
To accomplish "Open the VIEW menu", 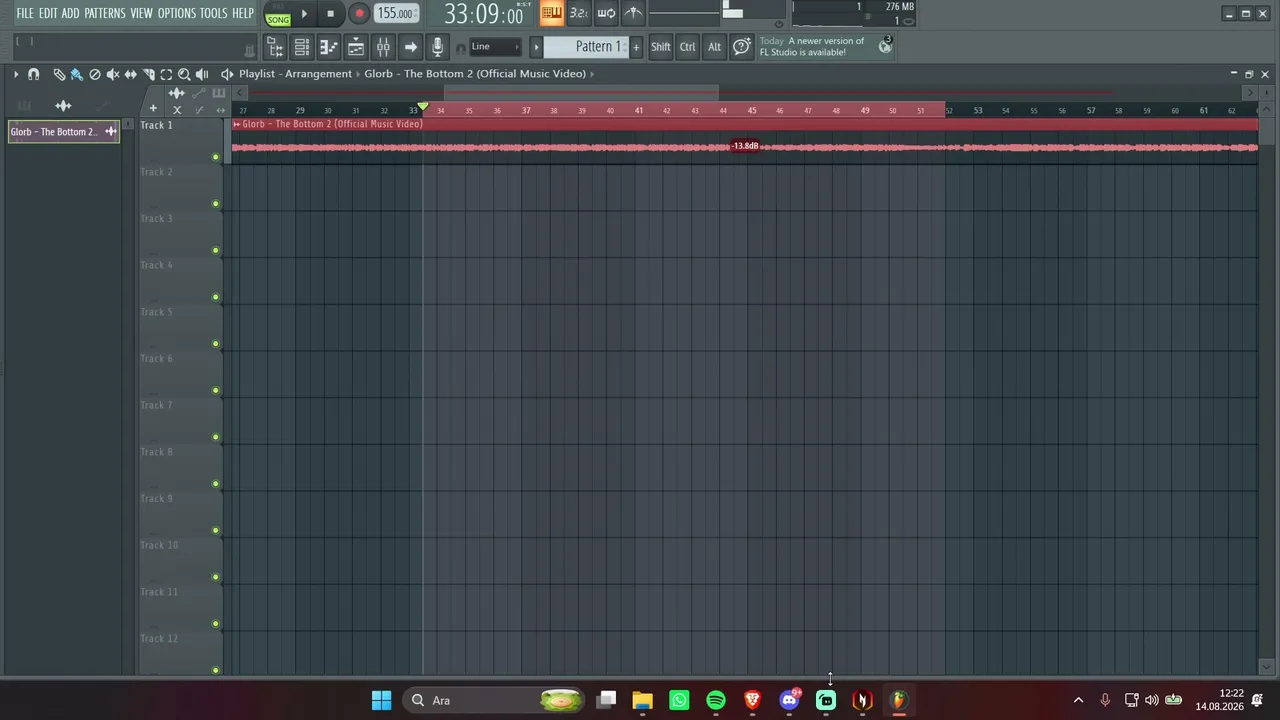I will [x=142, y=13].
